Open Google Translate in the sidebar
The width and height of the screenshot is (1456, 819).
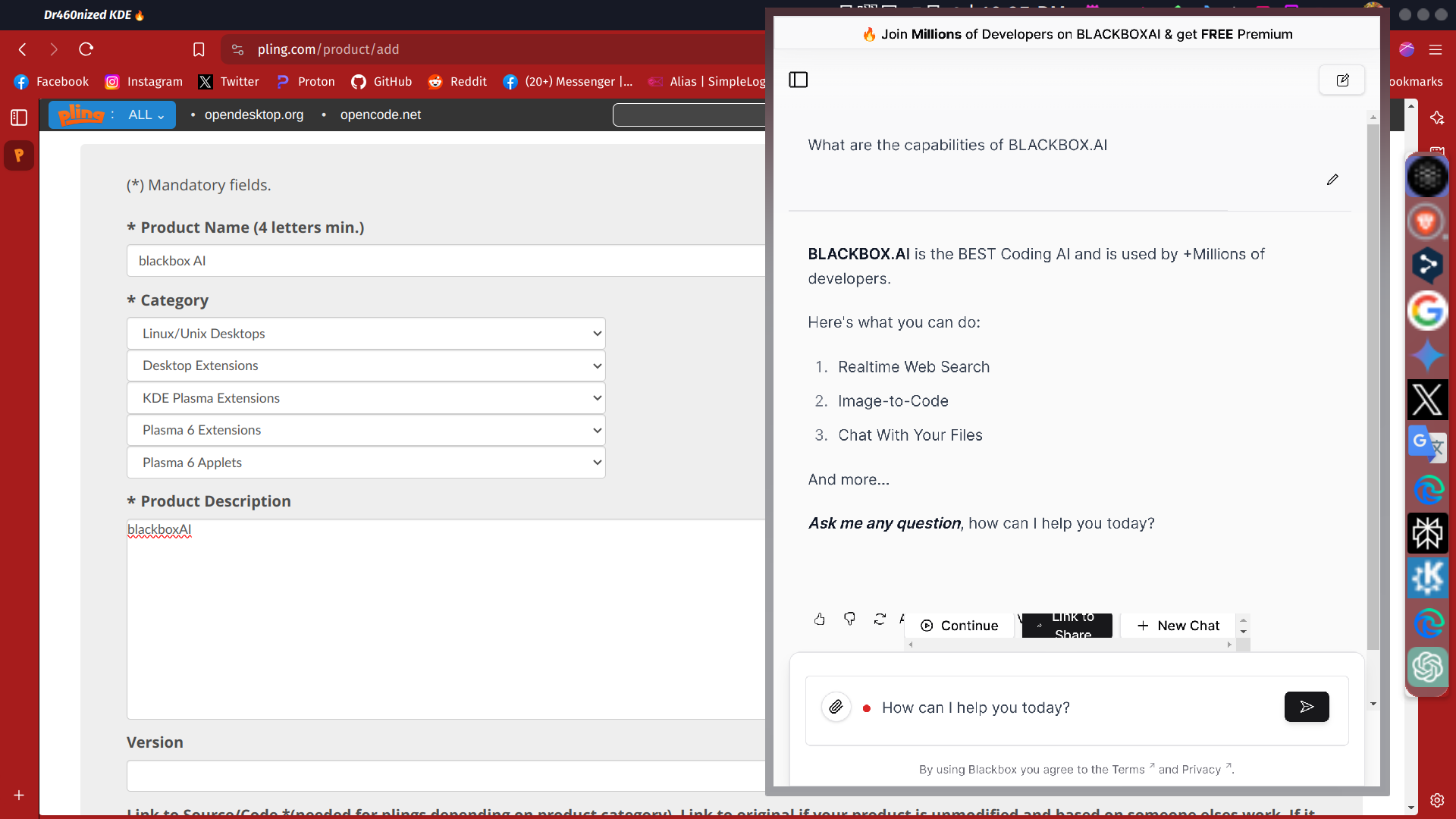(x=1428, y=444)
